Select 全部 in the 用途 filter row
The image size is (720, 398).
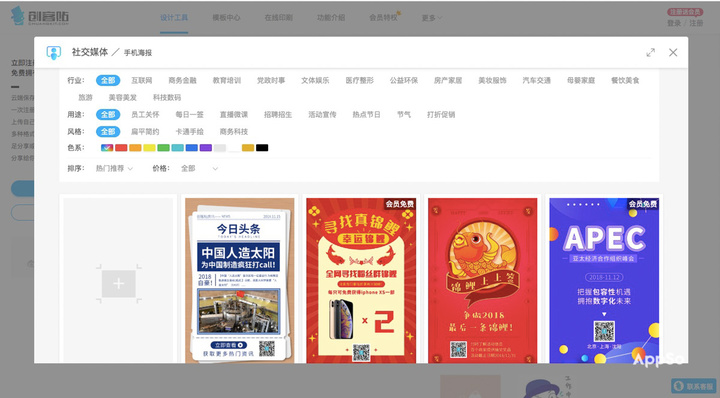[108, 114]
